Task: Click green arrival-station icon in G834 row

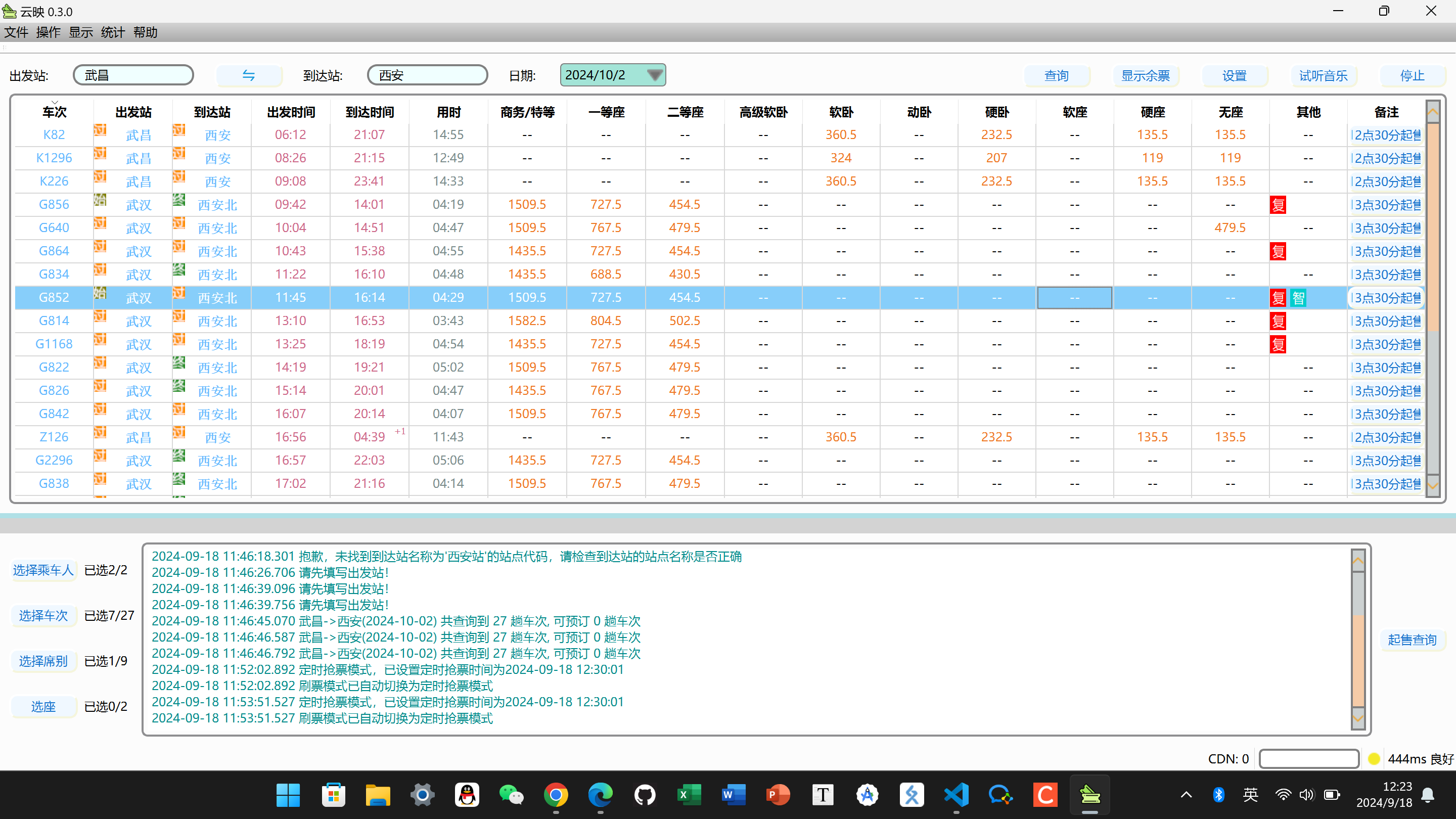Action: coord(179,269)
